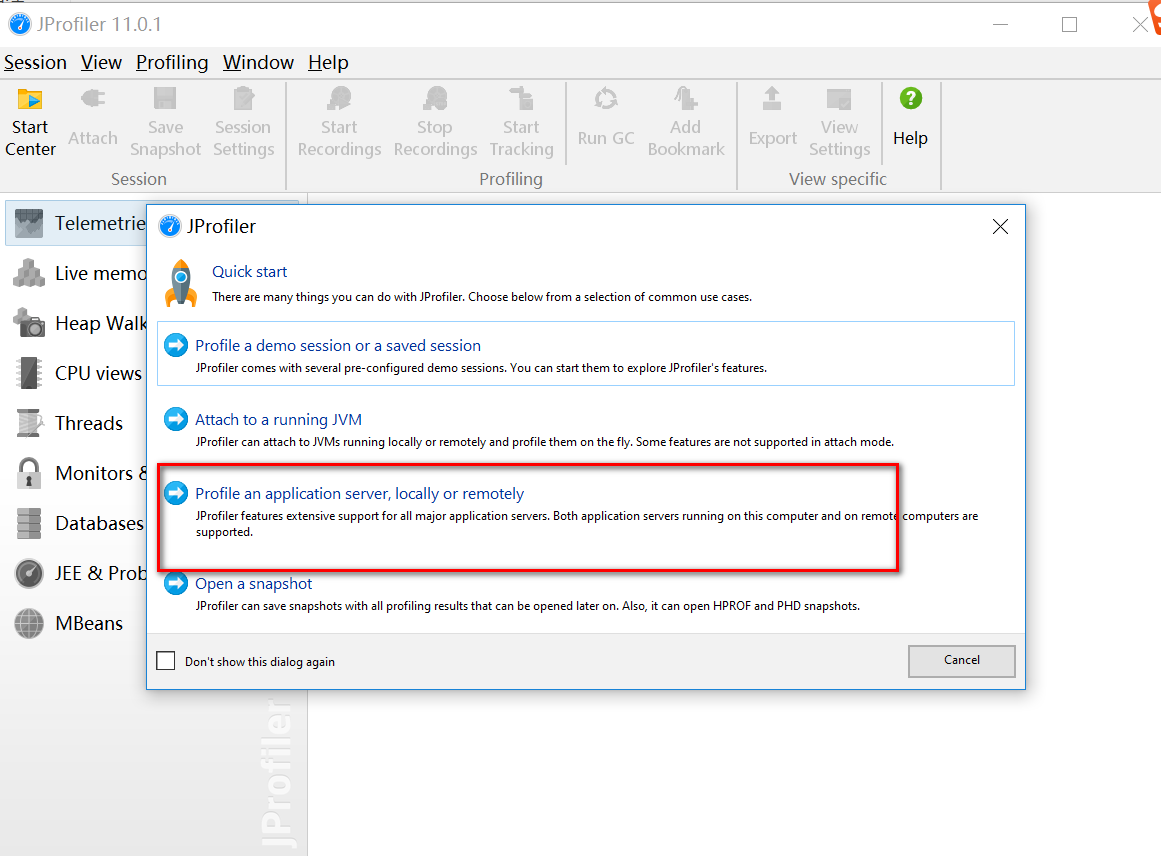Select the JEE & Probes gauge icon
Viewport: 1161px width, 856px height.
29,573
